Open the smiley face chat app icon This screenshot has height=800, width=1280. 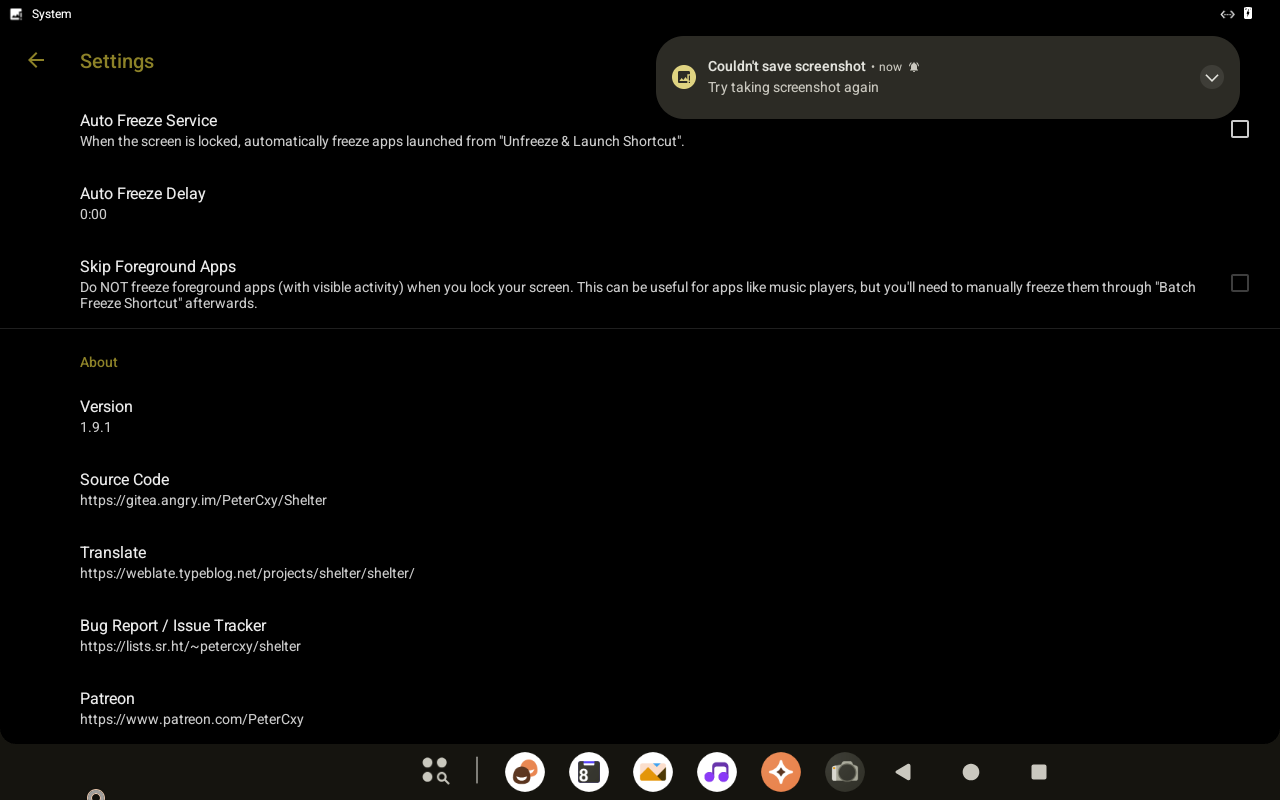tap(525, 772)
